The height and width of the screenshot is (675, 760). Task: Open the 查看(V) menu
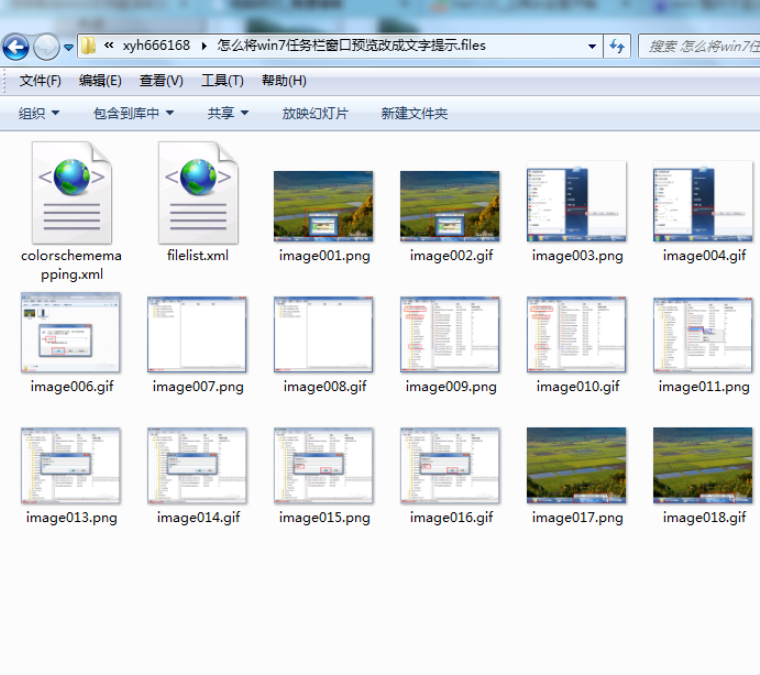tap(161, 80)
